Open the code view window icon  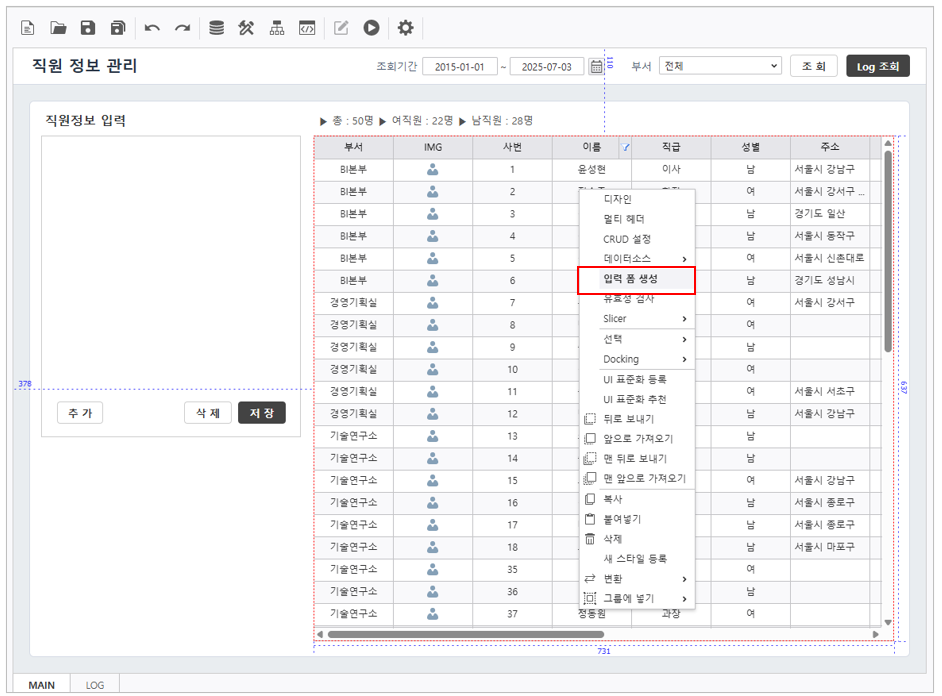[307, 28]
